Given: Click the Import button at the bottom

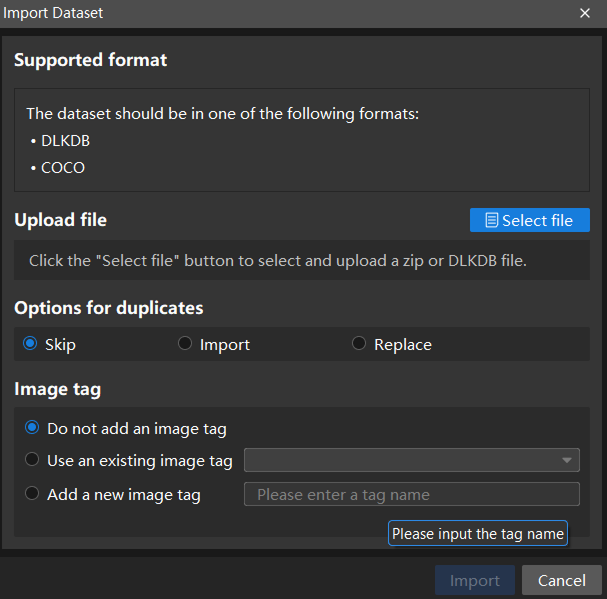Looking at the screenshot, I should [475, 581].
